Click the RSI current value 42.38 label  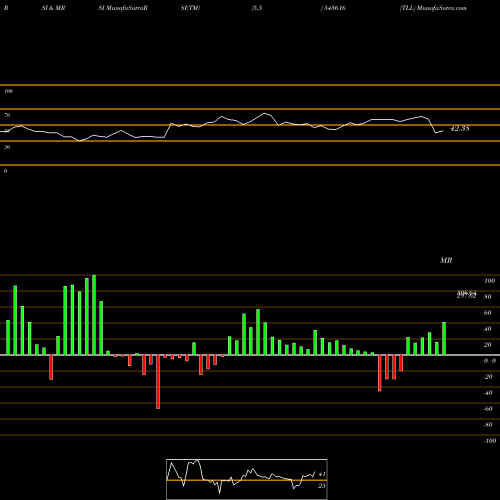460,128
